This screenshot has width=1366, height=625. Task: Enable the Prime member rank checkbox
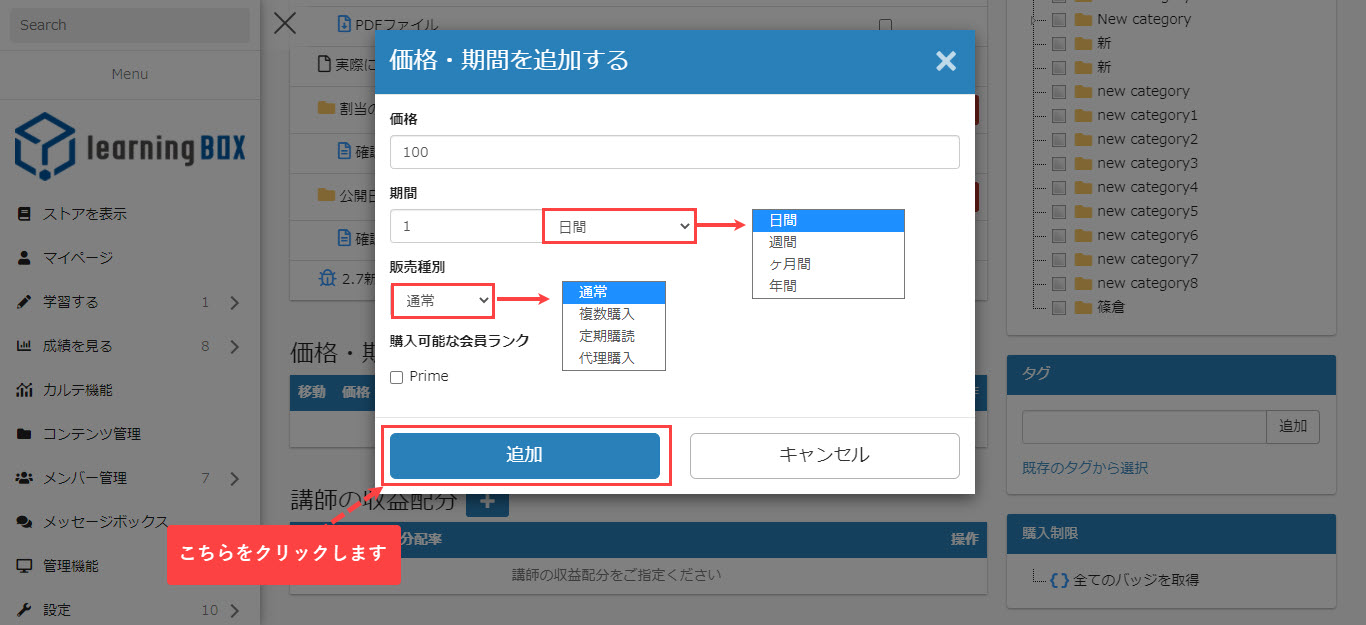(x=397, y=377)
